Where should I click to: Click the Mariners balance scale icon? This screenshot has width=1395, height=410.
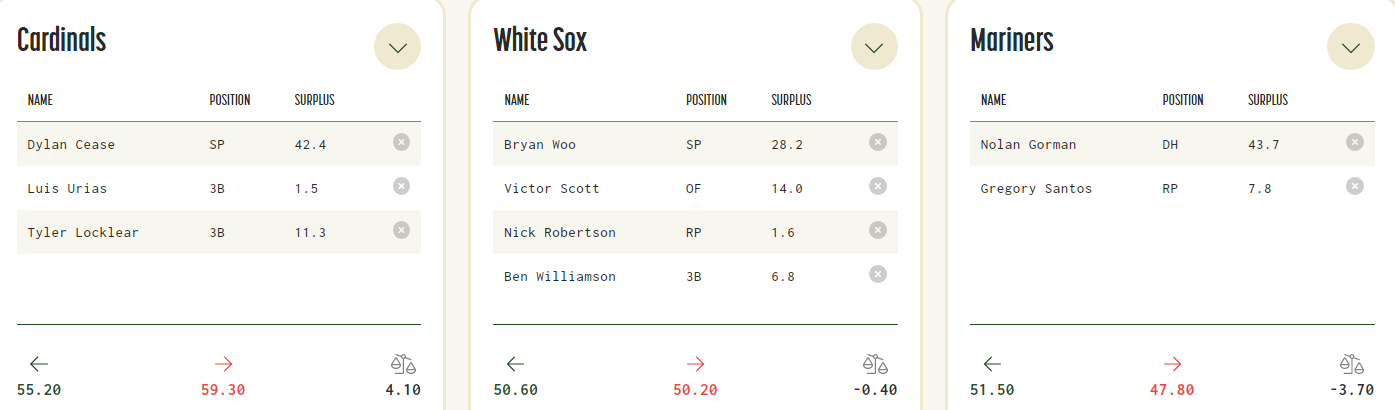pos(1352,364)
